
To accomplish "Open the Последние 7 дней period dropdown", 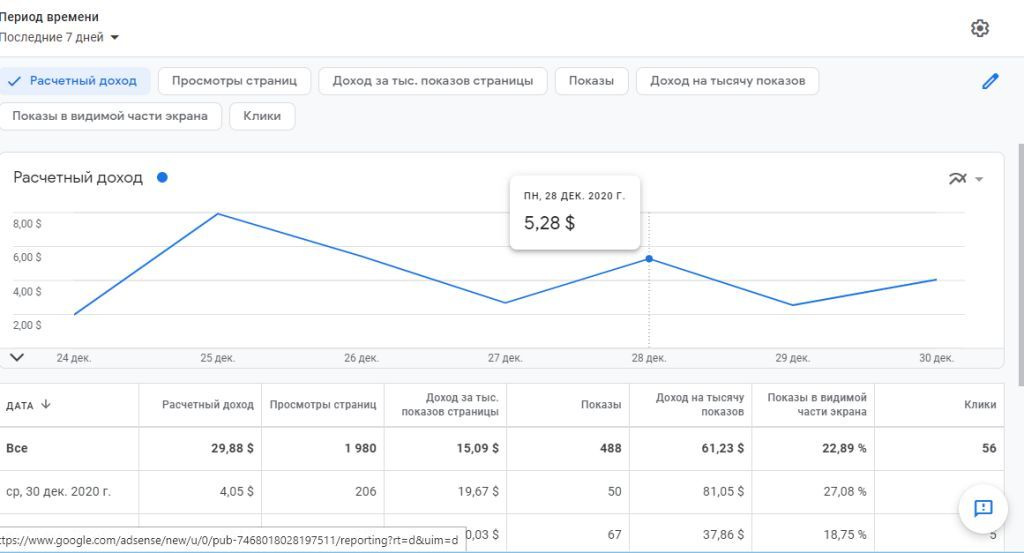I will (x=60, y=38).
